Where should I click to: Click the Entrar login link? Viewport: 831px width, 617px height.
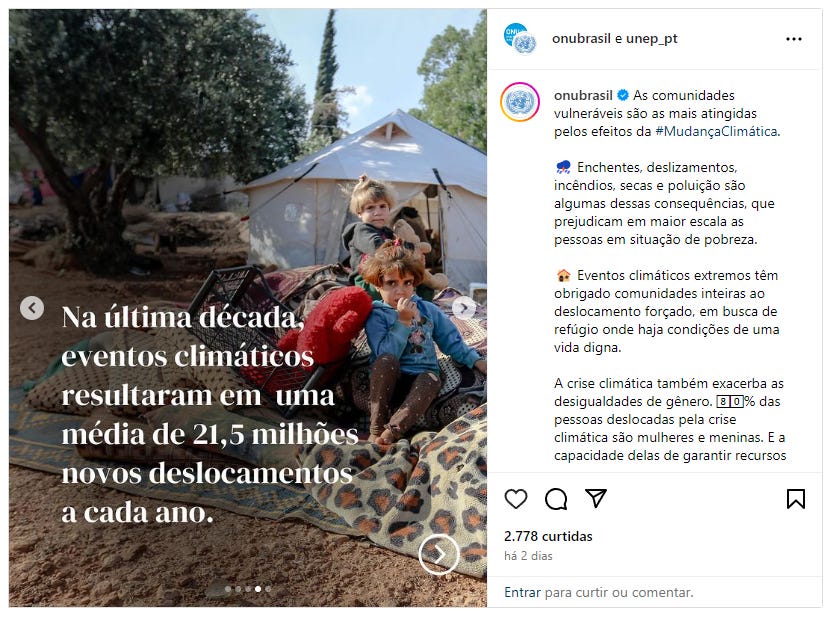click(x=522, y=592)
